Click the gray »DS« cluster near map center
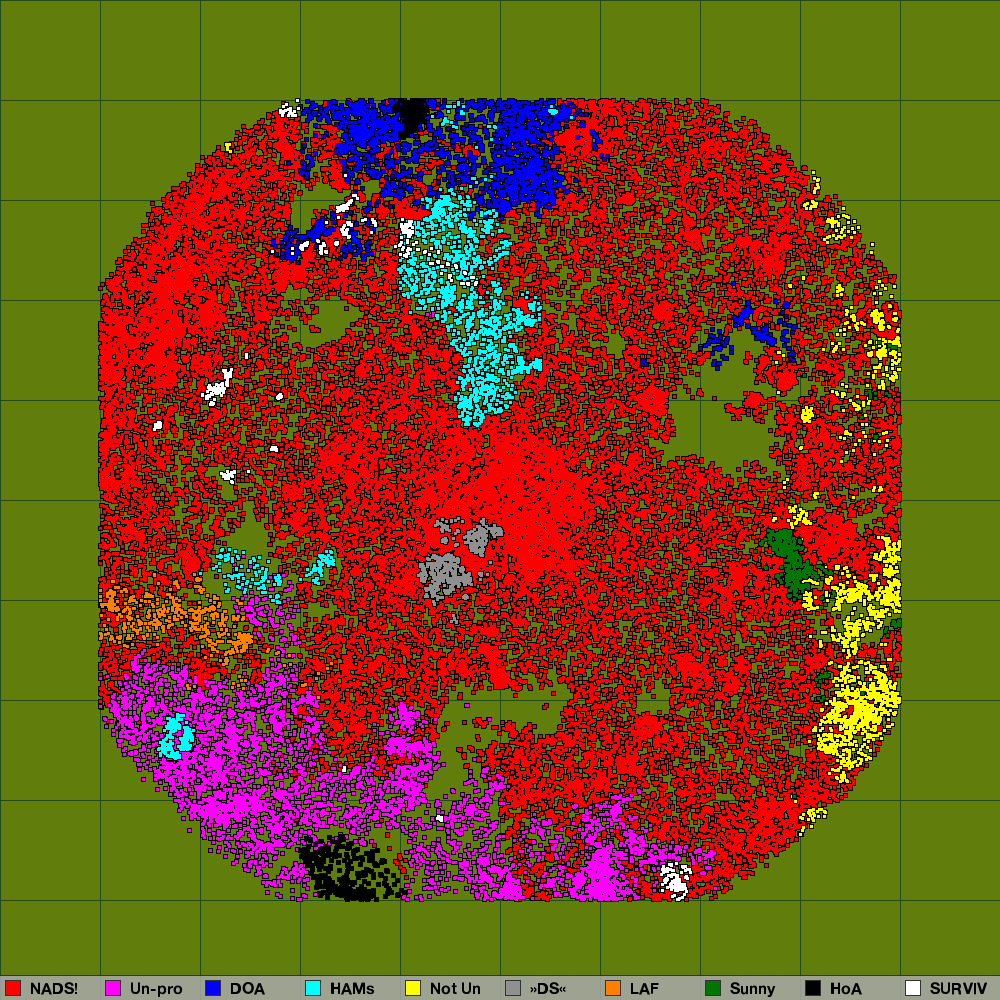The image size is (1000, 1000). click(x=445, y=574)
